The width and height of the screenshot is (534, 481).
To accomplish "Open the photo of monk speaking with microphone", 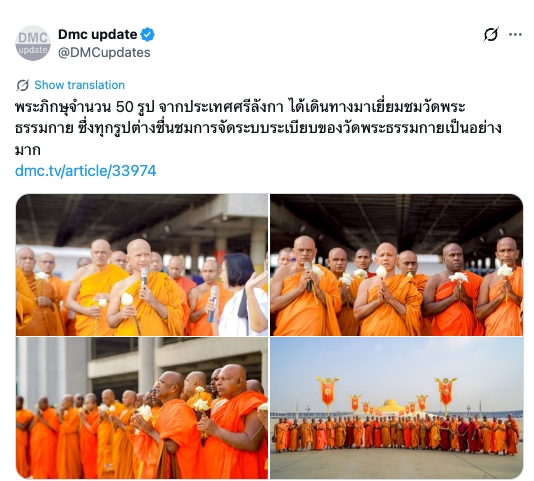I will pyautogui.click(x=142, y=265).
